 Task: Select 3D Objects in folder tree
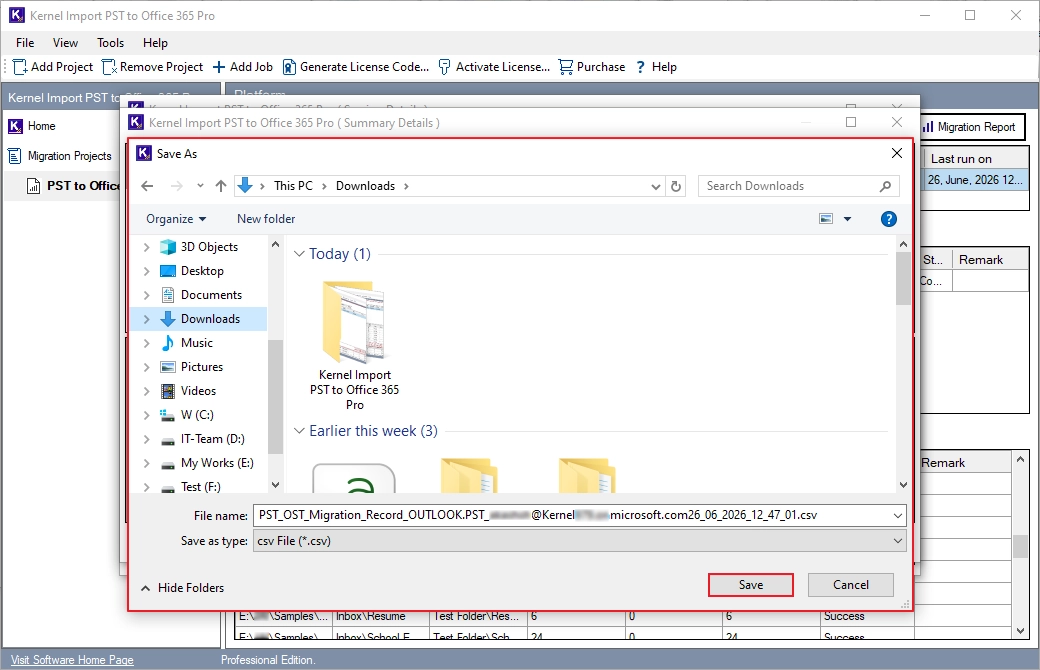tap(209, 247)
